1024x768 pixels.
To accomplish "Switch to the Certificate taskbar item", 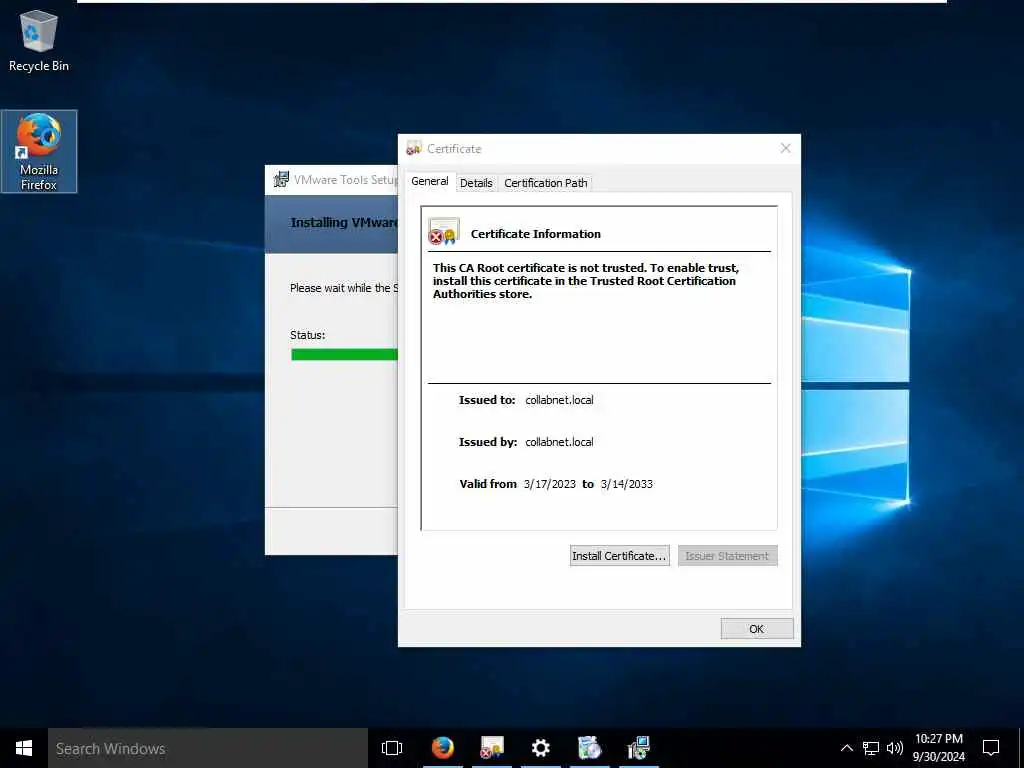I will (492, 748).
